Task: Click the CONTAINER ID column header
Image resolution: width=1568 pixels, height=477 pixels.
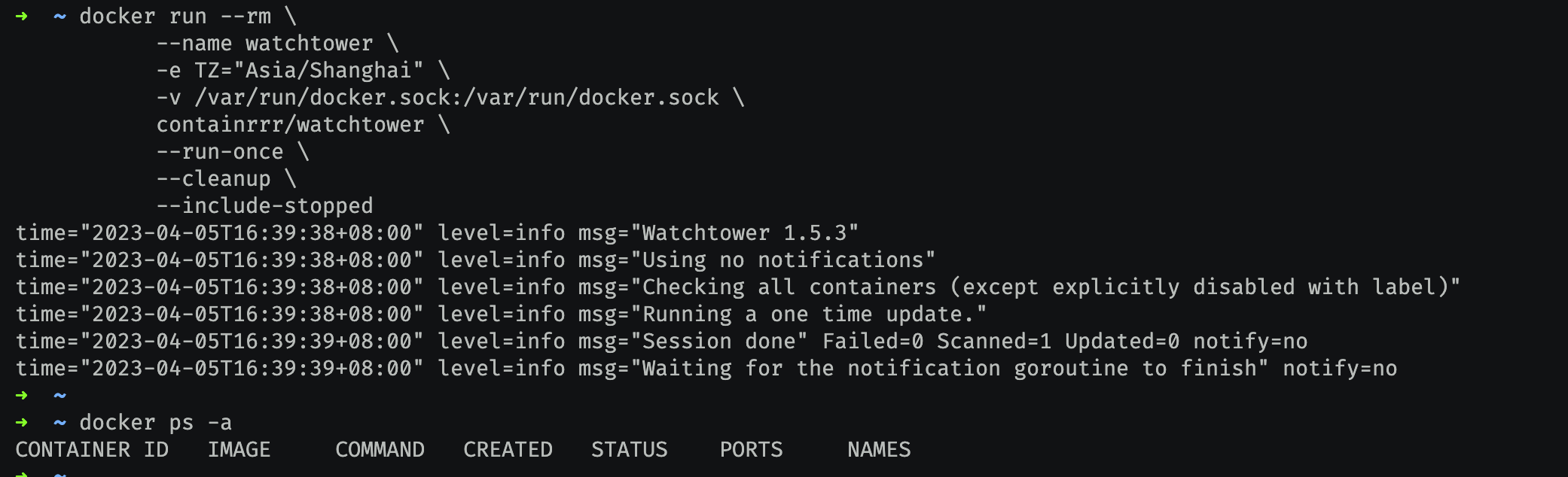Action: (92, 449)
